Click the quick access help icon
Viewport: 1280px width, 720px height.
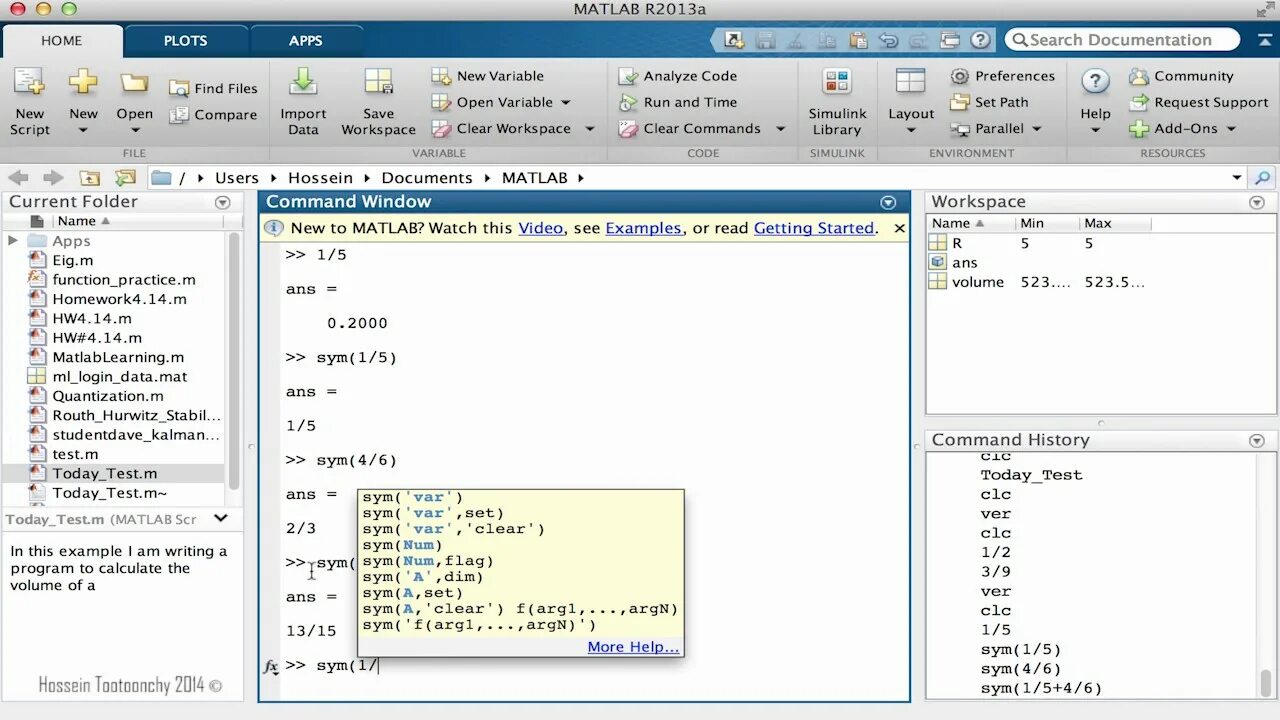[x=981, y=40]
